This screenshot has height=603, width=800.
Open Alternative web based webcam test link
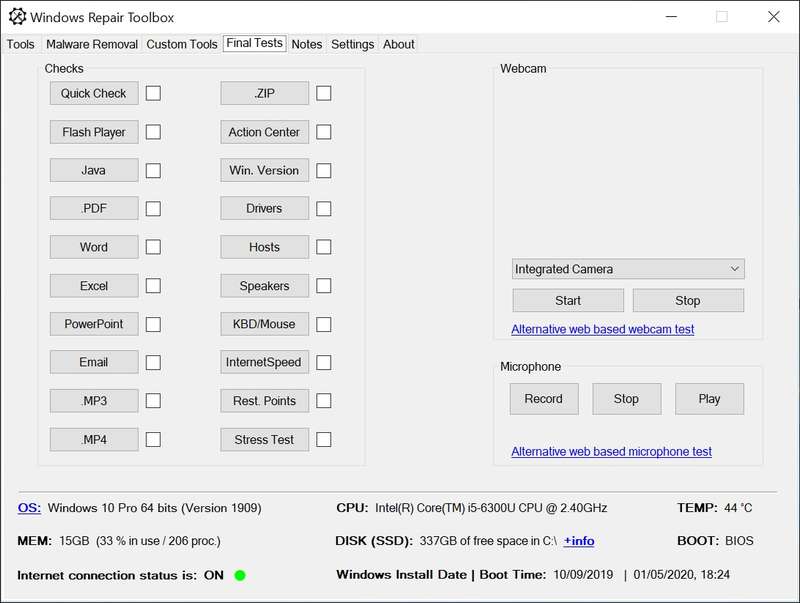[602, 329]
